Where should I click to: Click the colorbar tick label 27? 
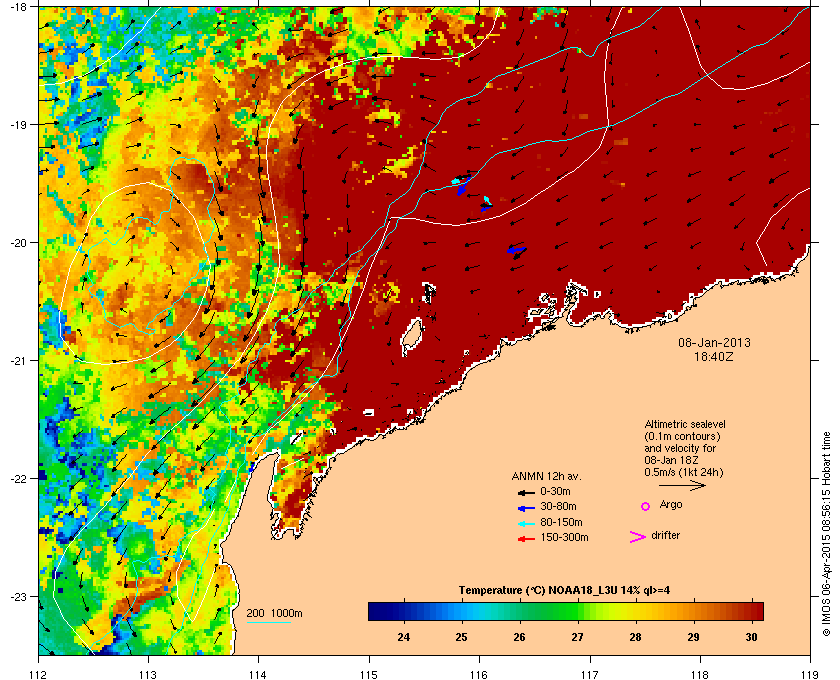[x=577, y=637]
